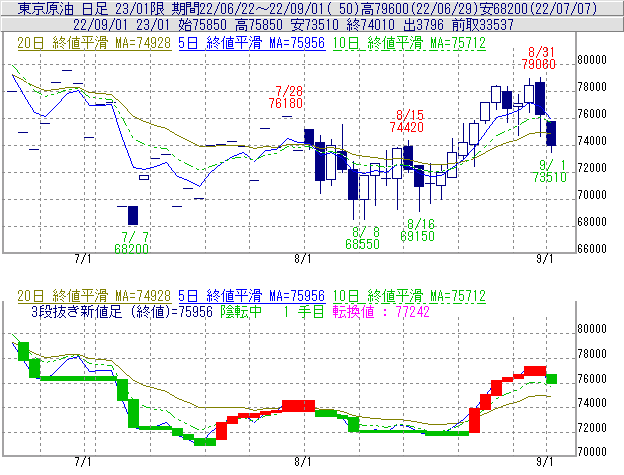This screenshot has height=475, width=624.
Task: Click the 7/7 dark candlestick near 68200
Action: (x=133, y=216)
